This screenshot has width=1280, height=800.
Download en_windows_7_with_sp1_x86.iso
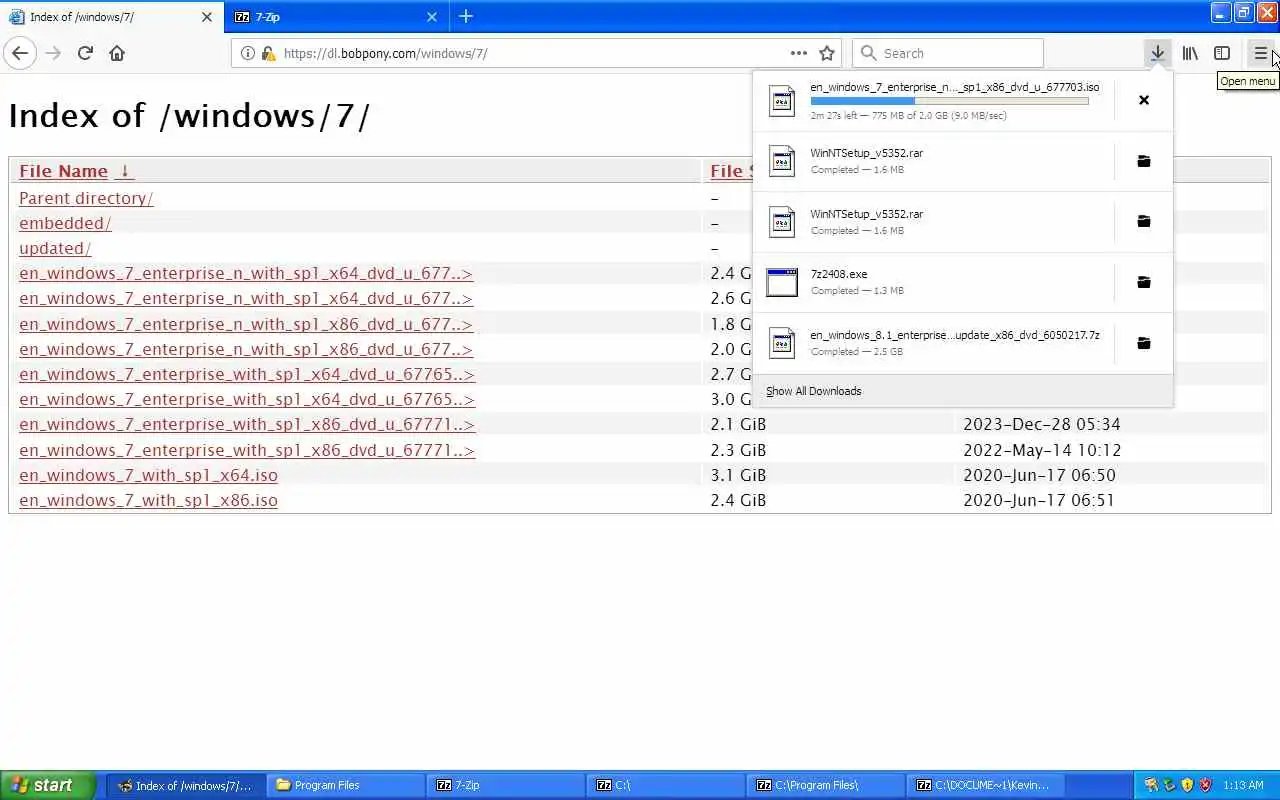[x=148, y=500]
